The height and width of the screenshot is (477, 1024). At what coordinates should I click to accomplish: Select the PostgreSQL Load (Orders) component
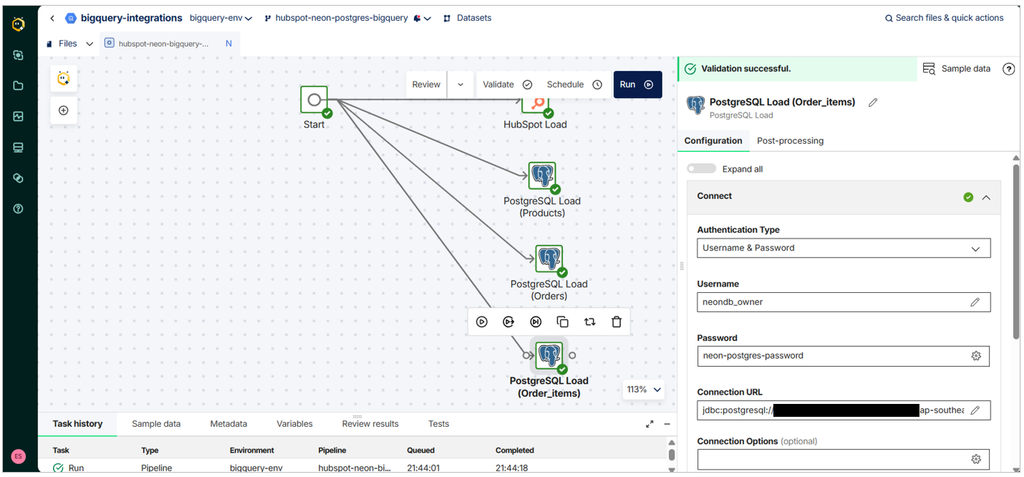549,259
